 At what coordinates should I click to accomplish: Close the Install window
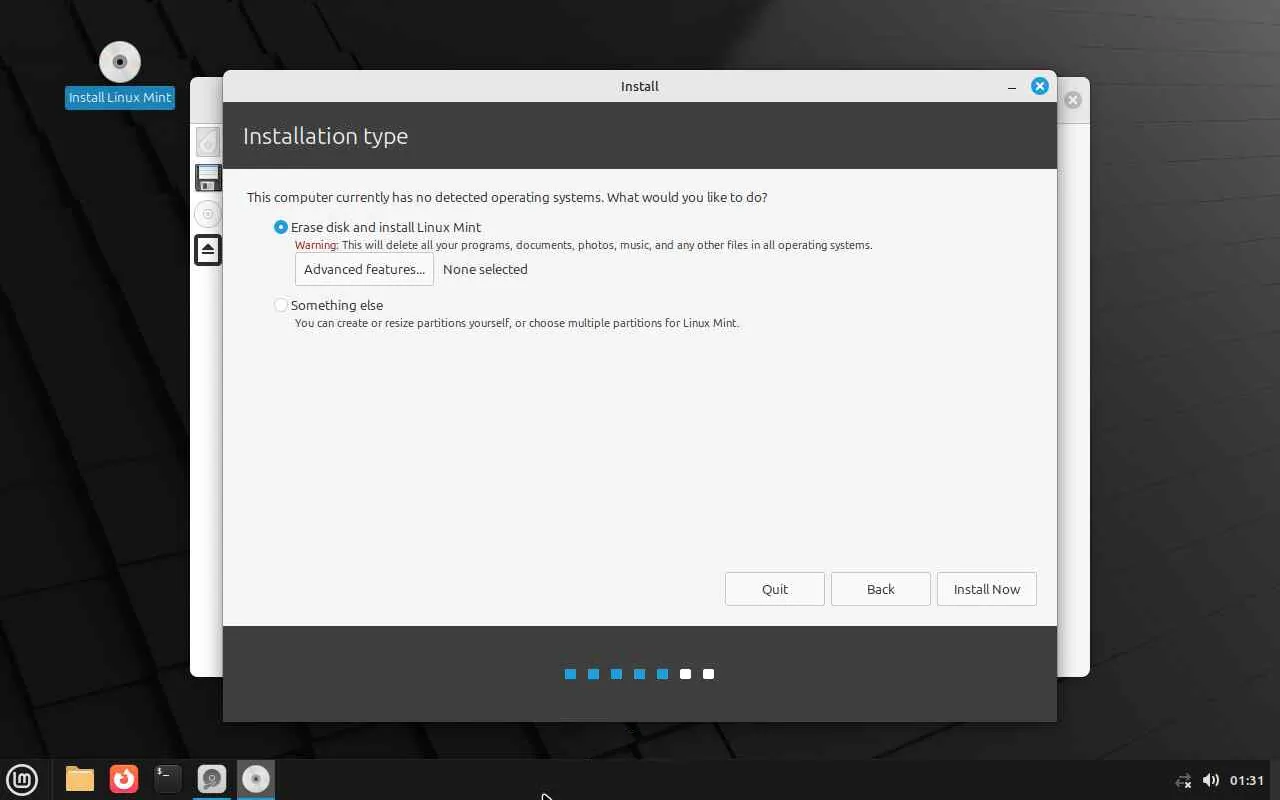(1040, 86)
